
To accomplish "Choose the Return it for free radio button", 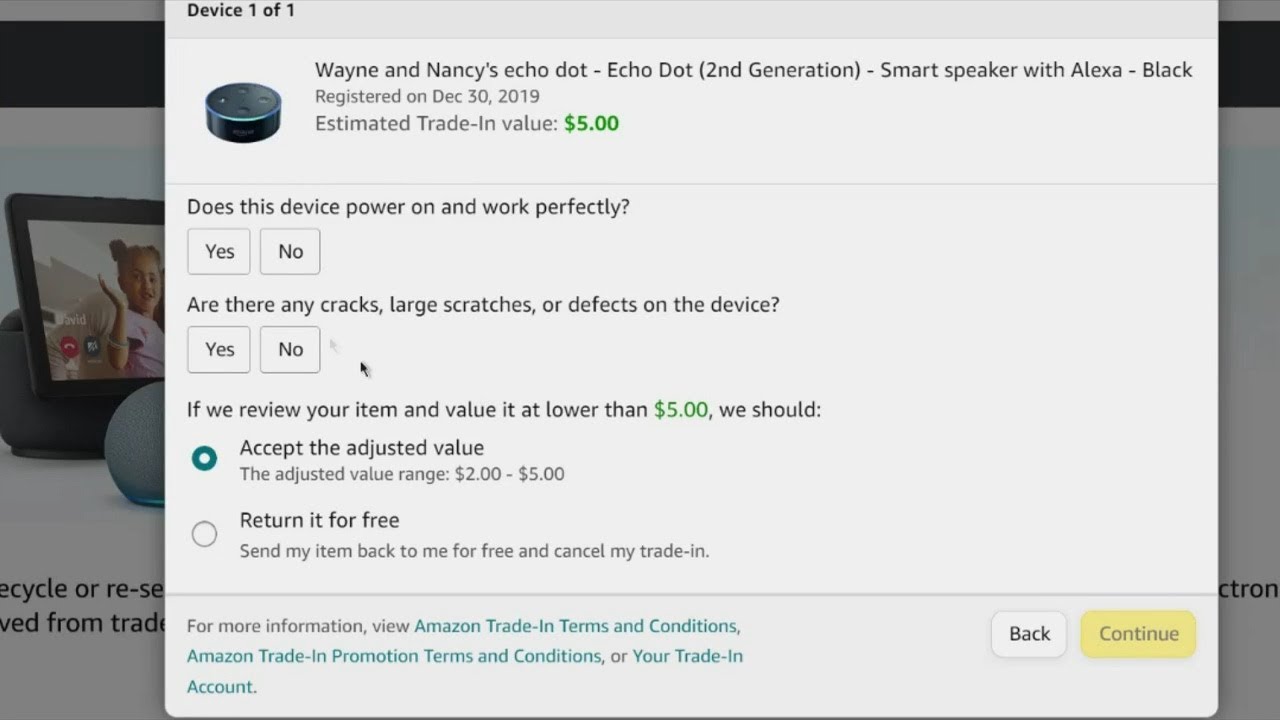I will 204,534.
